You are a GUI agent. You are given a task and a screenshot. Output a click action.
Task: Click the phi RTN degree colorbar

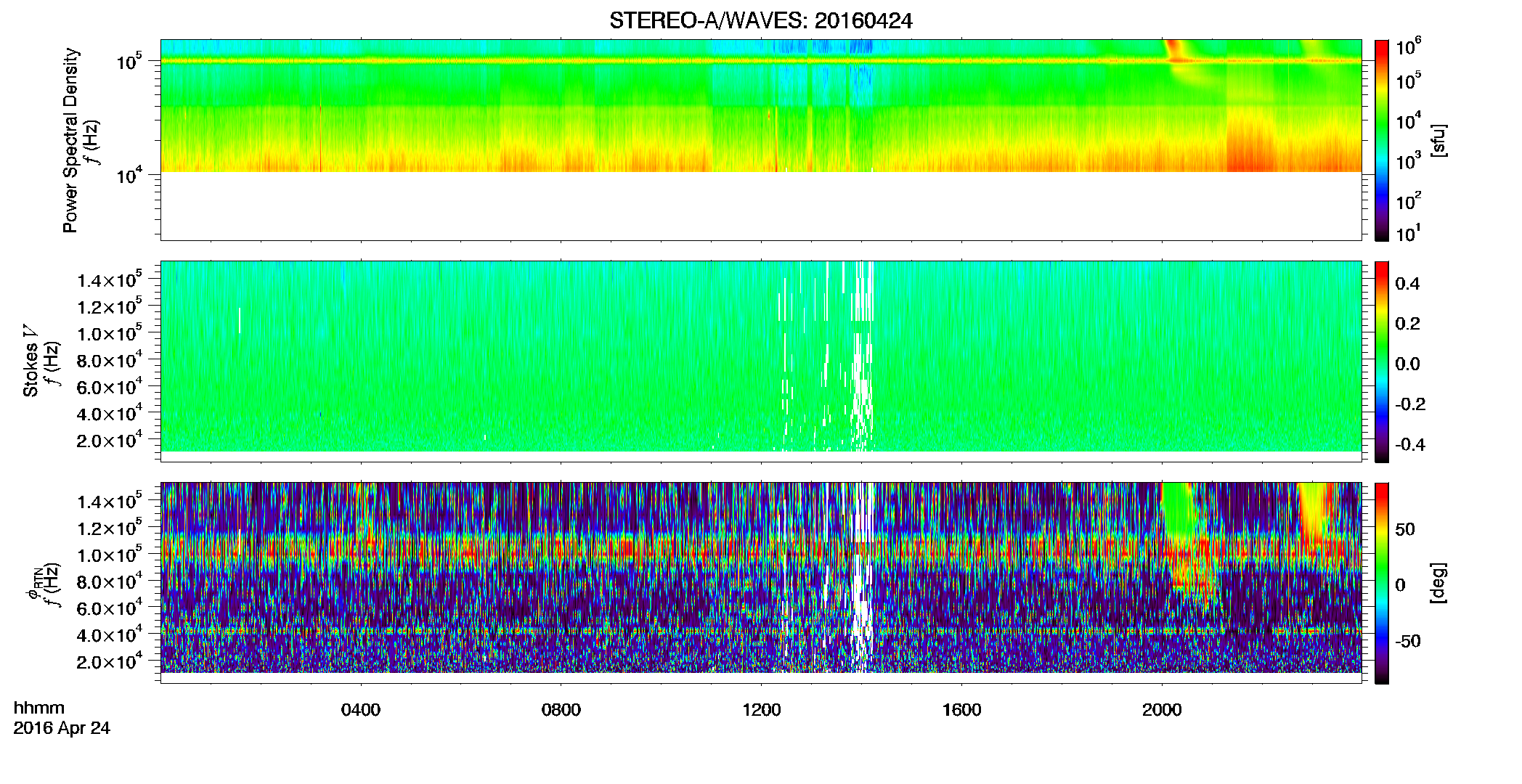tap(1382, 583)
